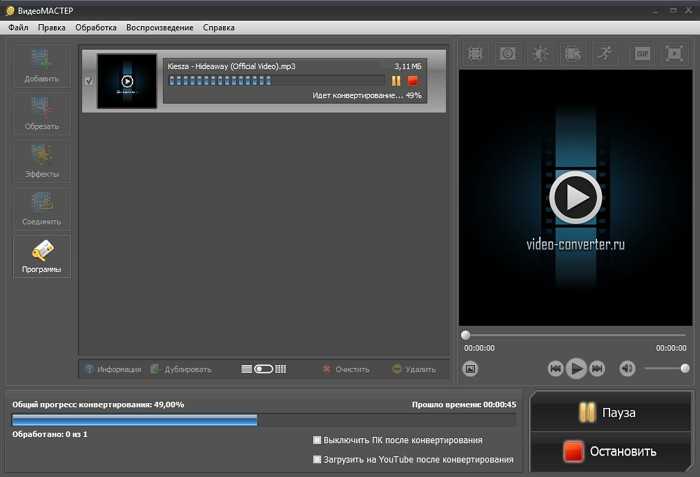Mute the player volume speaker icon

[x=627, y=368]
